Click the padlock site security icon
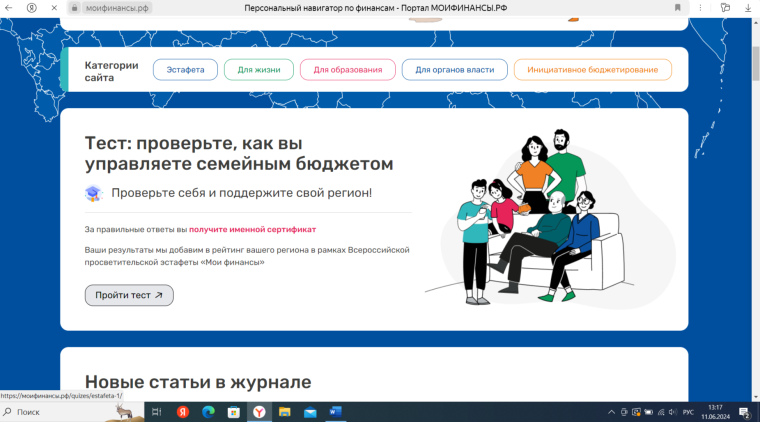Image resolution: width=760 pixels, height=422 pixels. (74, 8)
